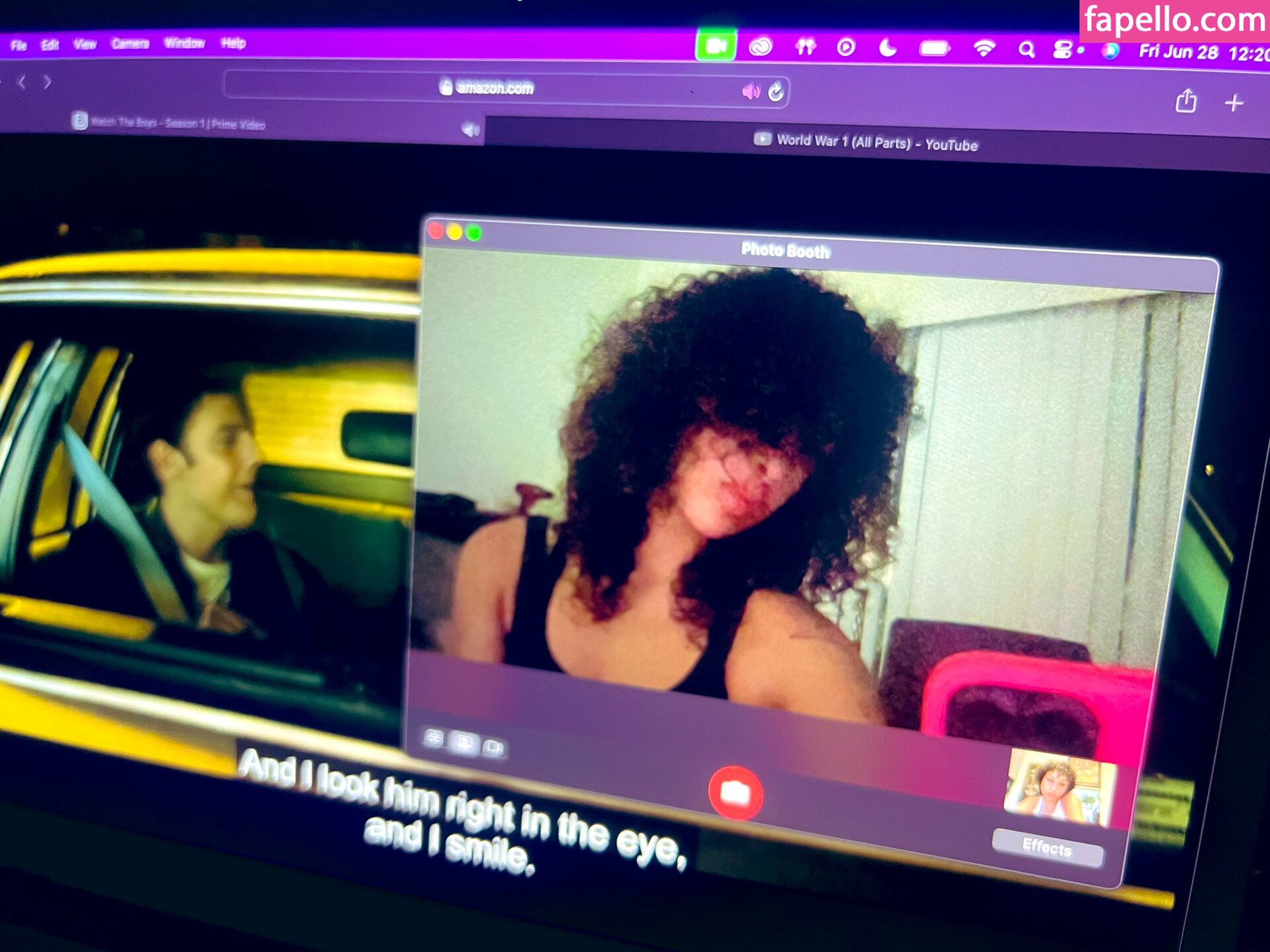The width and height of the screenshot is (1270, 952).
Task: Click the Help menu item
Action: point(233,43)
